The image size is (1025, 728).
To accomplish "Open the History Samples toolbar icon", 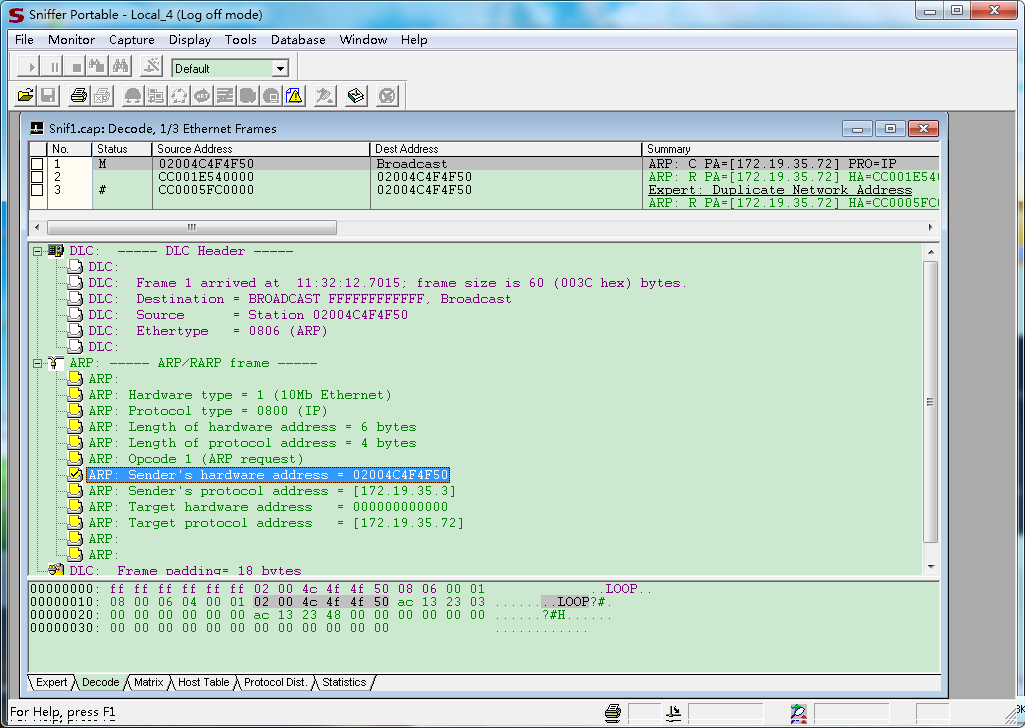I will pyautogui.click(x=225, y=96).
